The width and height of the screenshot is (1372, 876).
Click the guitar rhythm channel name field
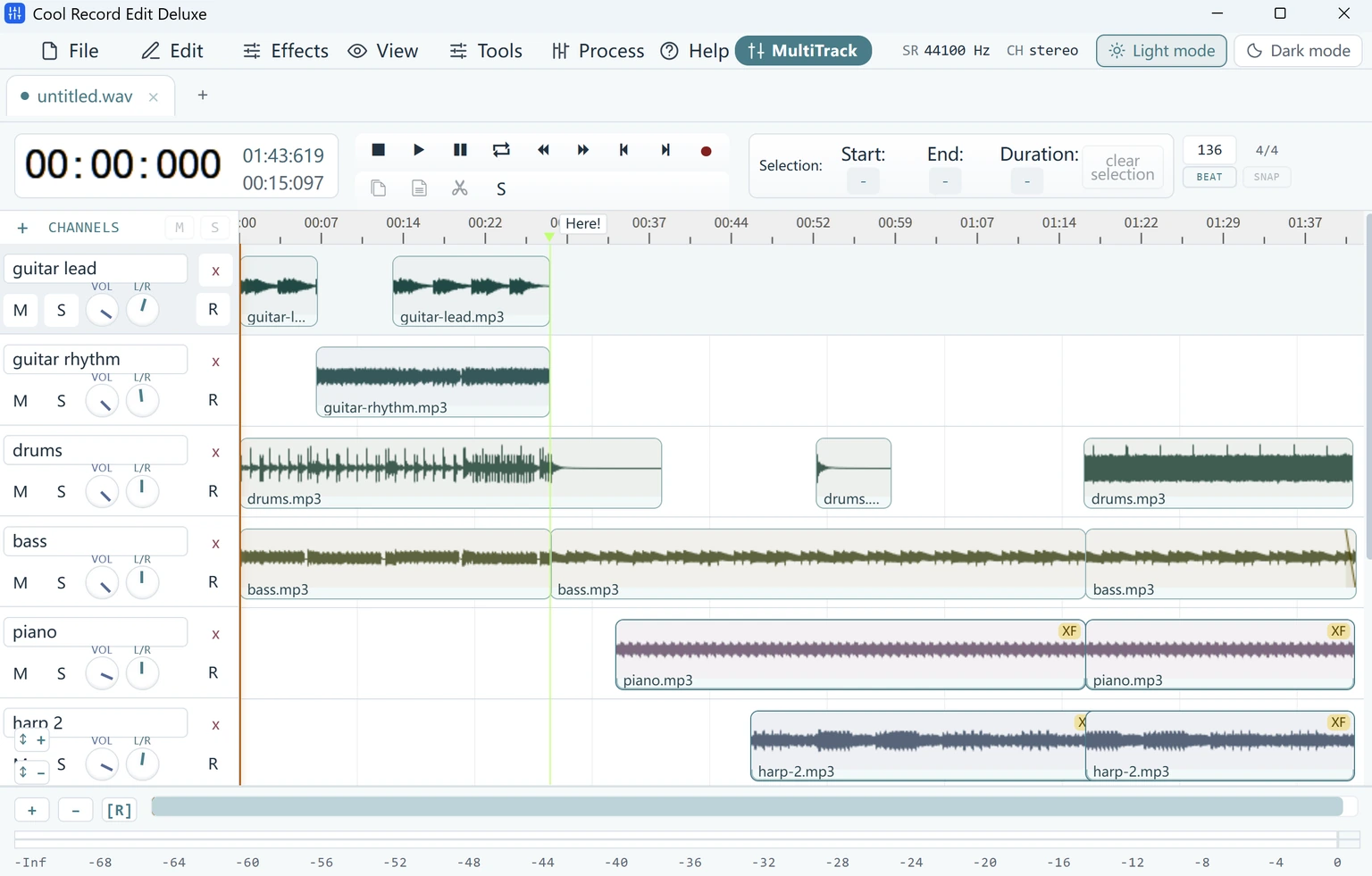click(x=96, y=359)
